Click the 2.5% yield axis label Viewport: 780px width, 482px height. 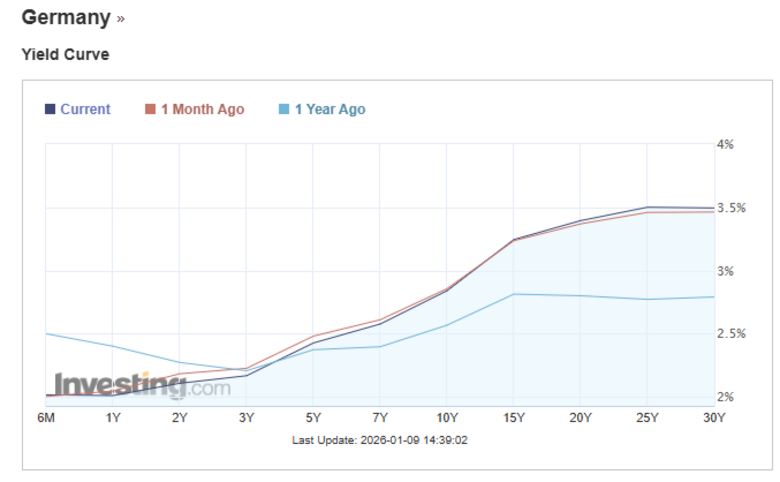[x=731, y=333]
